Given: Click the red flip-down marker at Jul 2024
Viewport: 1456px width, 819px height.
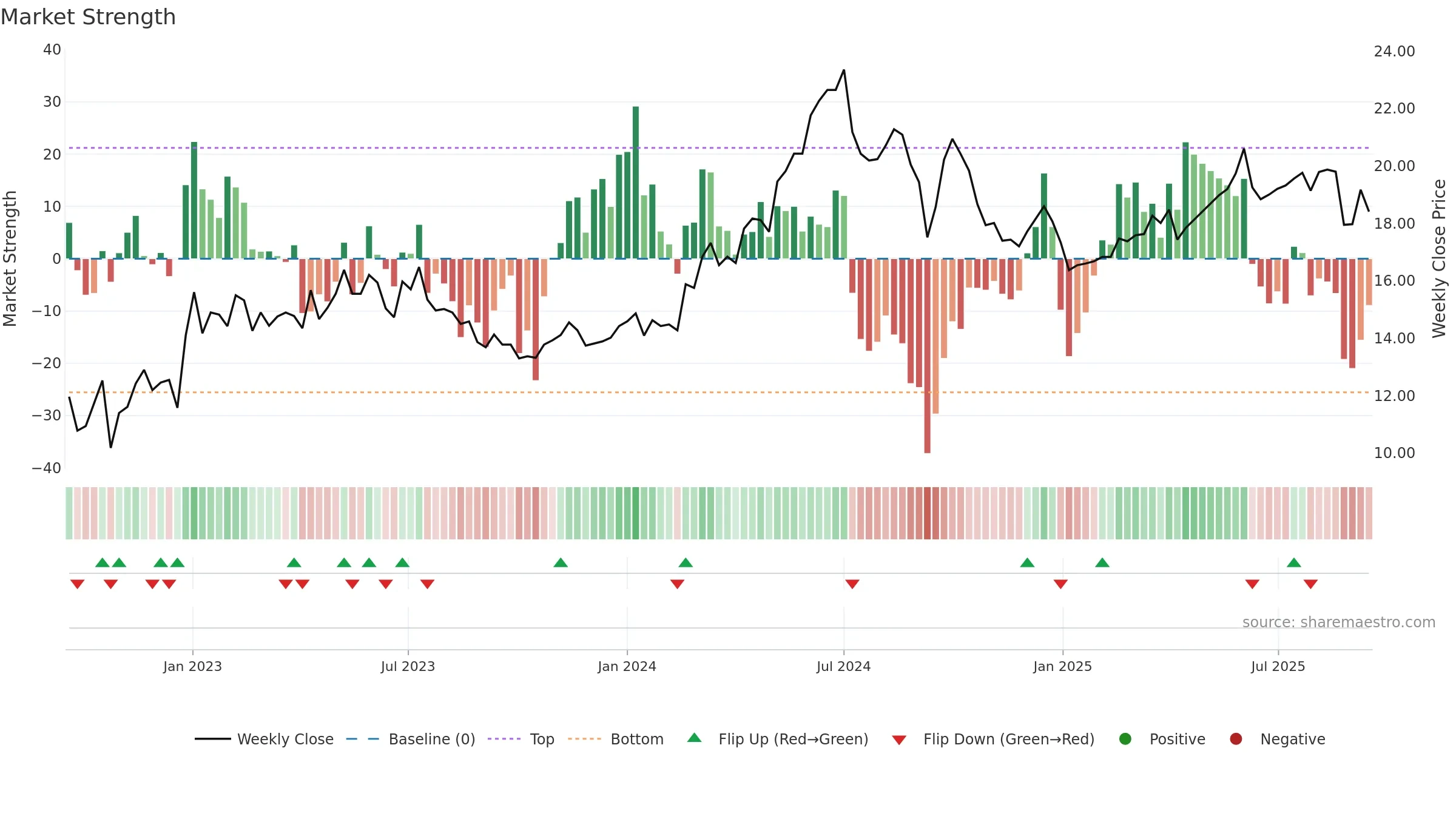Looking at the screenshot, I should tap(852, 584).
